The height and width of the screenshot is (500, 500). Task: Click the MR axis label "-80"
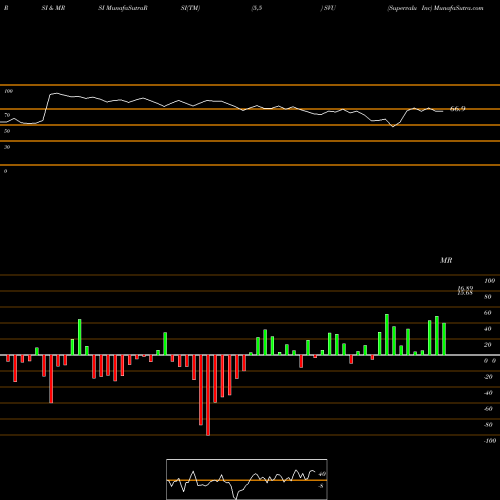coord(488,425)
